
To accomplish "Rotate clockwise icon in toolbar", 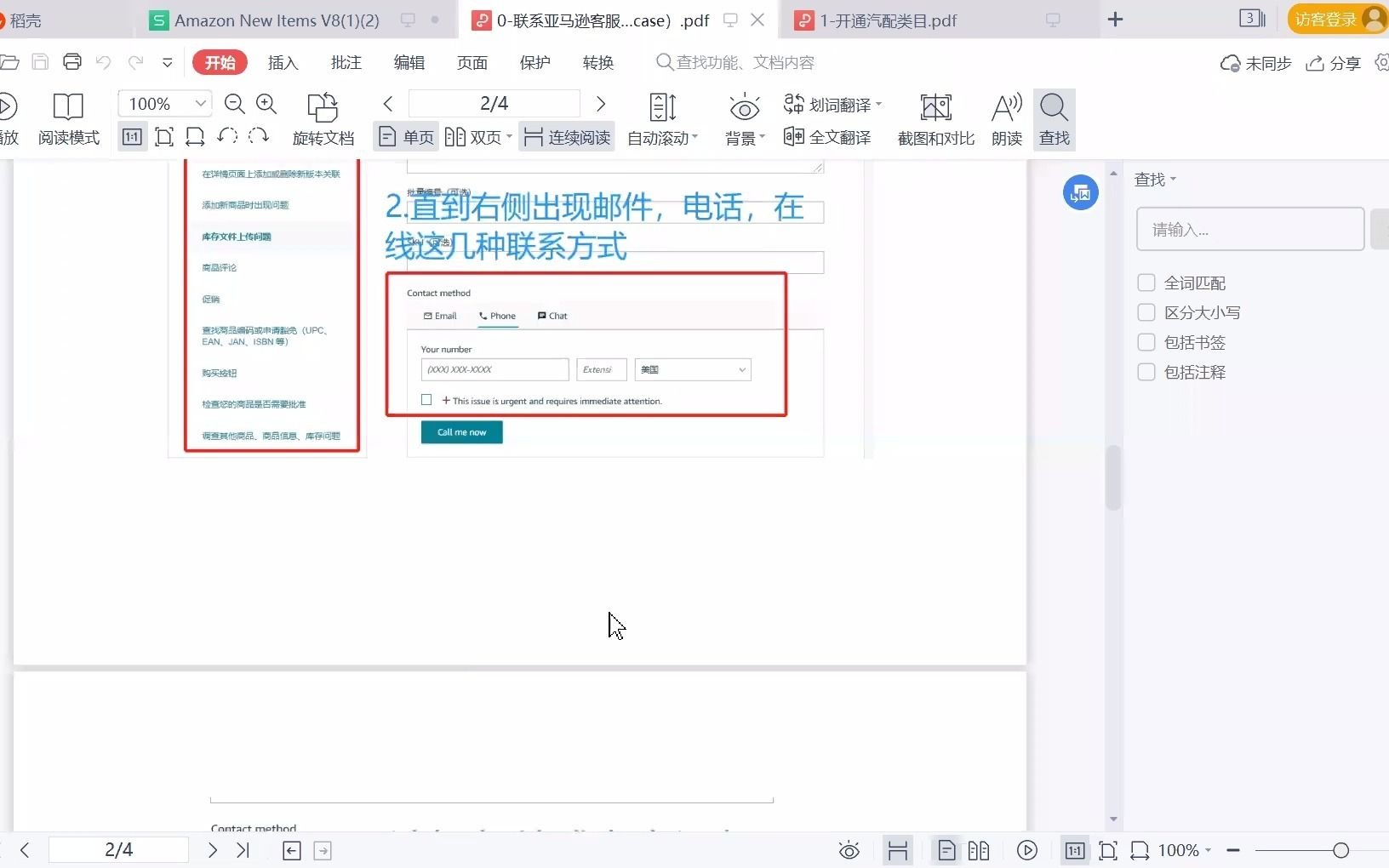I will click(x=259, y=136).
